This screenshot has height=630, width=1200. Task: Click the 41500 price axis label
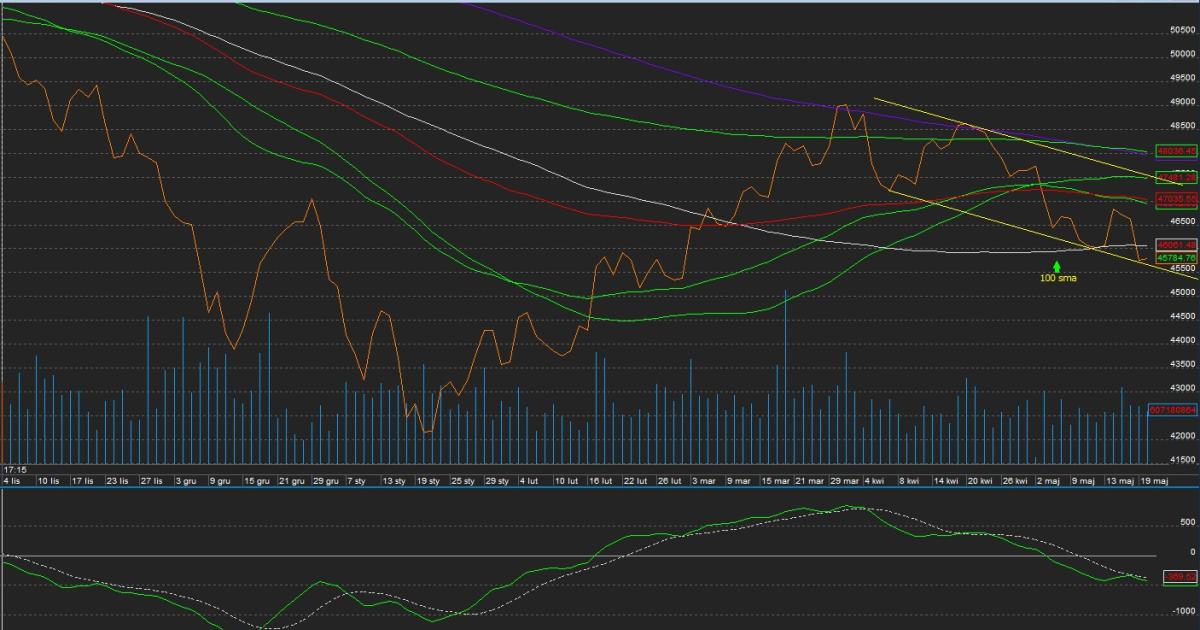(1182, 460)
